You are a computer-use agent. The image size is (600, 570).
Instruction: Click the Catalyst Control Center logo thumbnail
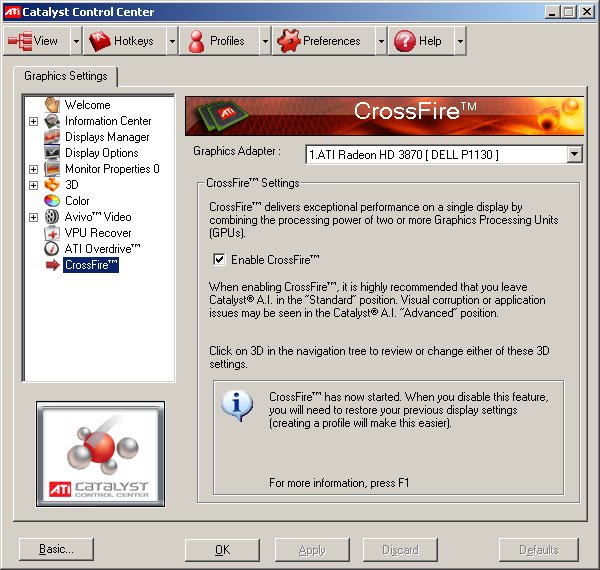pyautogui.click(x=100, y=454)
